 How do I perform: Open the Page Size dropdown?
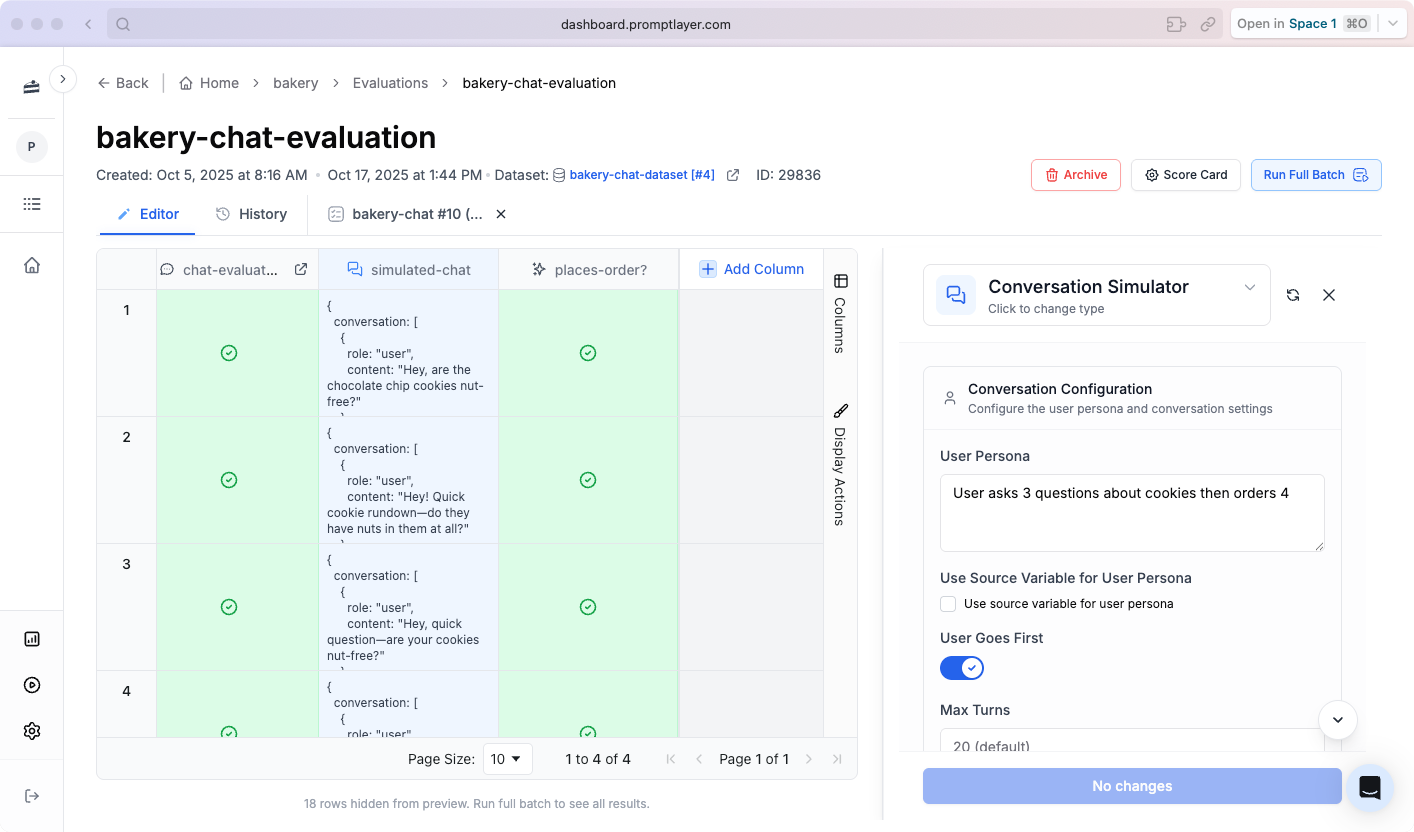(507, 759)
